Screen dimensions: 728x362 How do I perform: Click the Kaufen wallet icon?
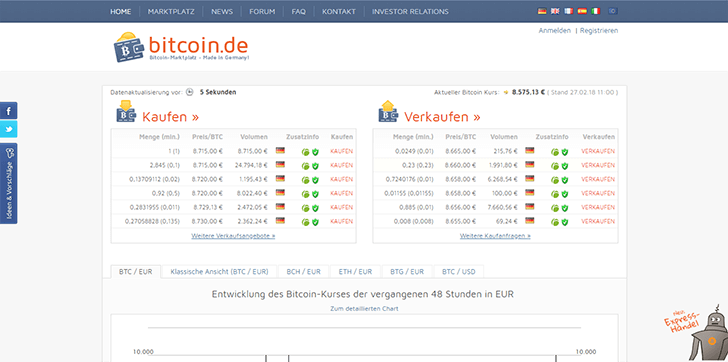point(126,112)
